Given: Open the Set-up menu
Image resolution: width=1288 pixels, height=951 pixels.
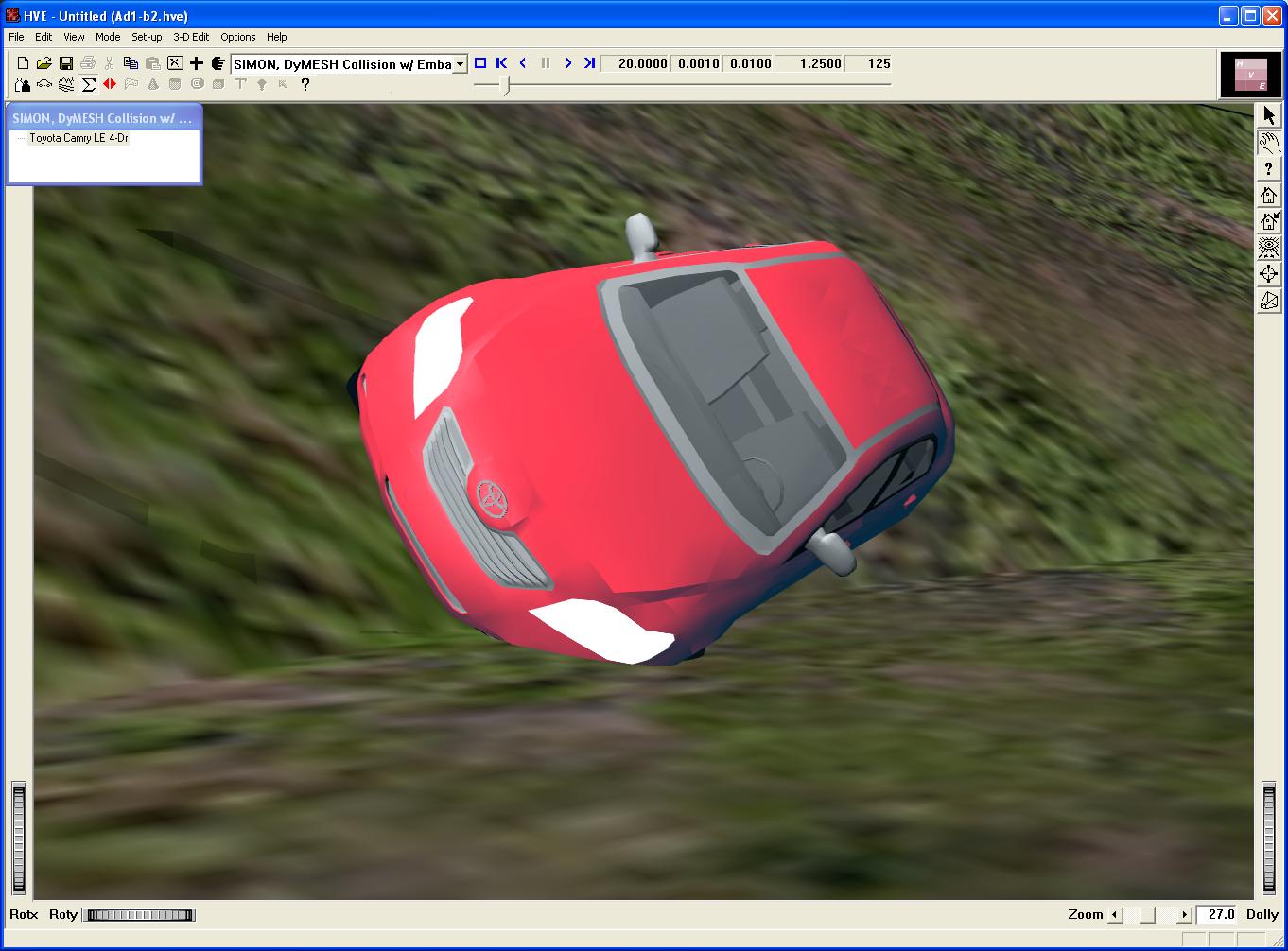Looking at the screenshot, I should [147, 37].
